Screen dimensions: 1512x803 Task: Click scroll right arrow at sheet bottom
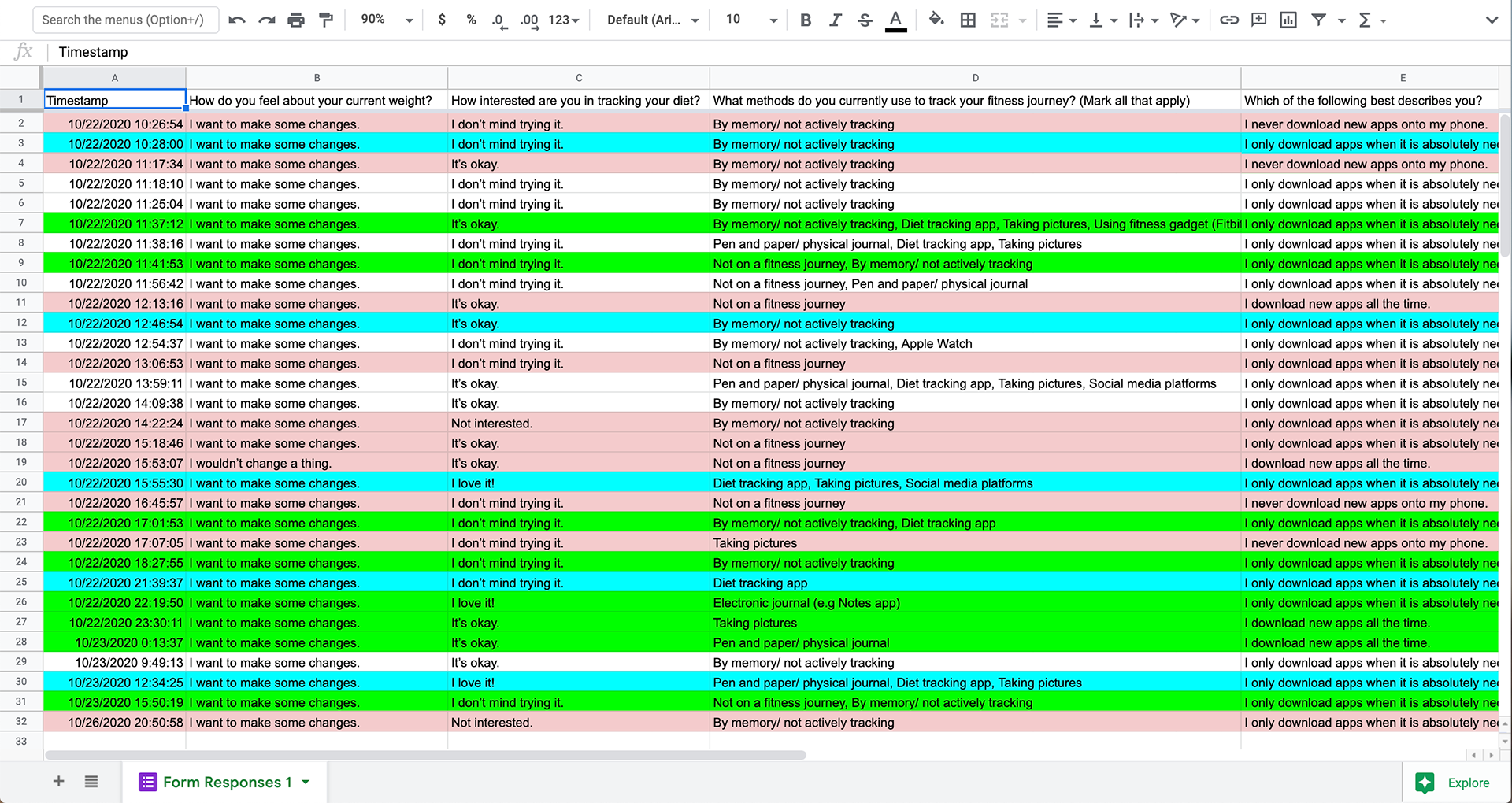[x=1491, y=755]
